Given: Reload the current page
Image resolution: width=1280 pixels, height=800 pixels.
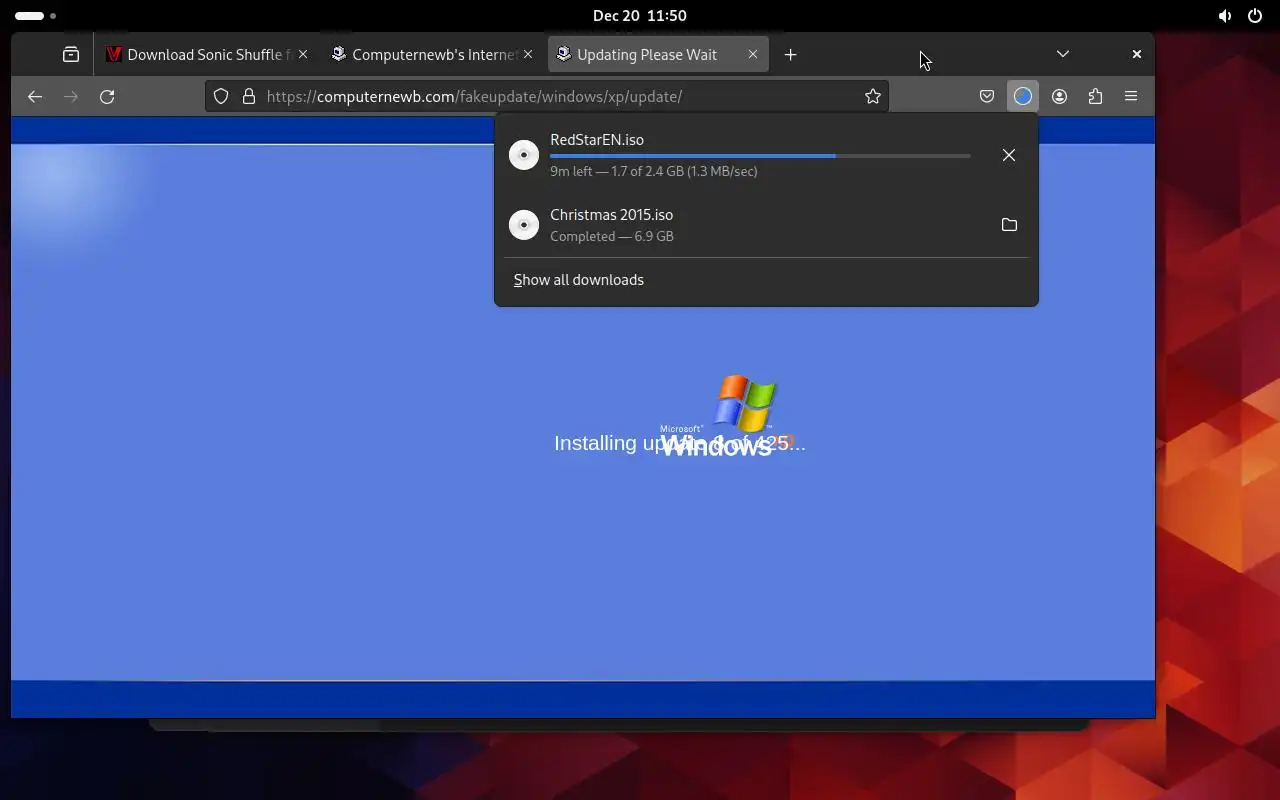Looking at the screenshot, I should (x=107, y=97).
